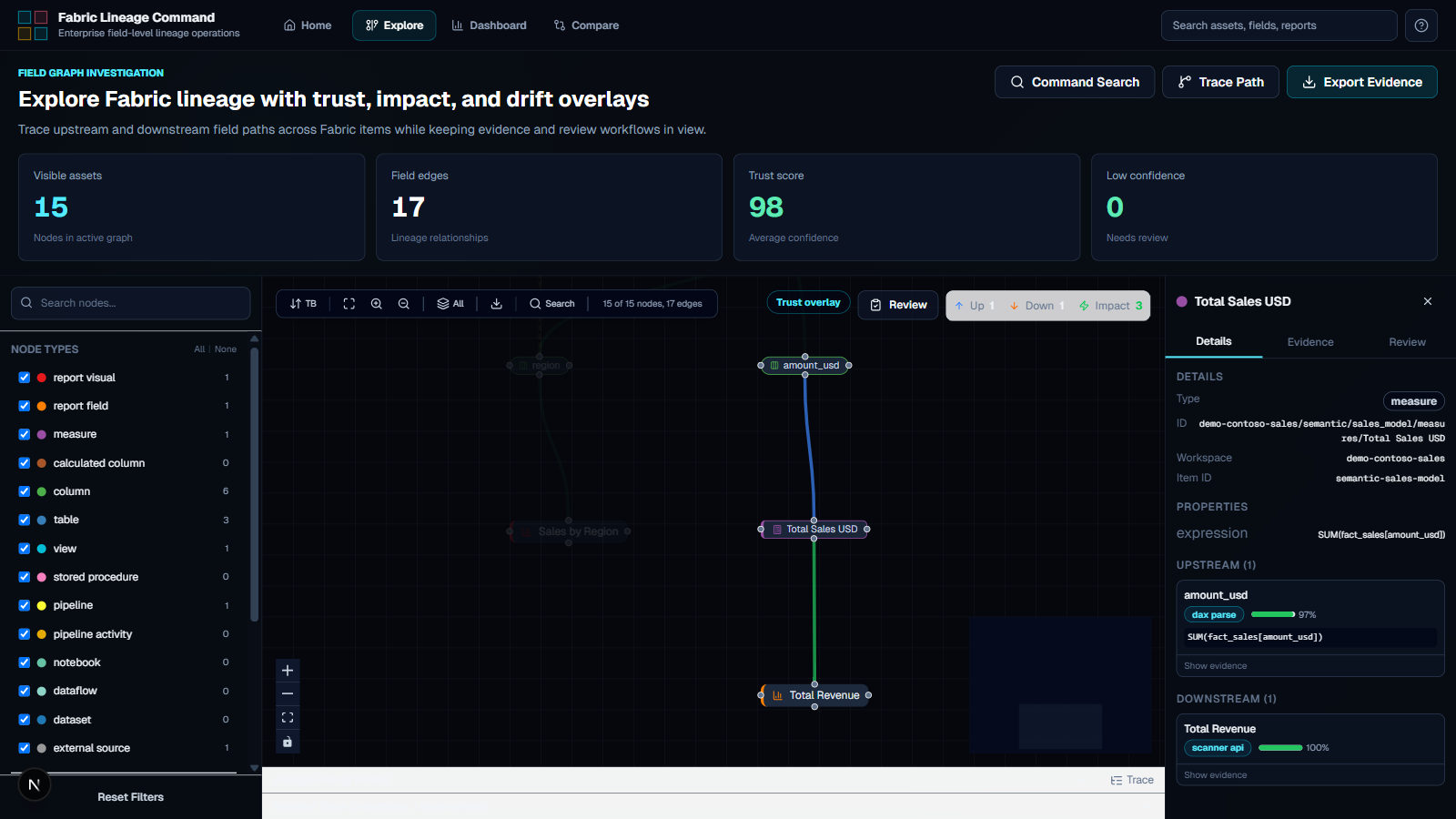
Task: Click the dax parse badge
Action: tap(1214, 615)
